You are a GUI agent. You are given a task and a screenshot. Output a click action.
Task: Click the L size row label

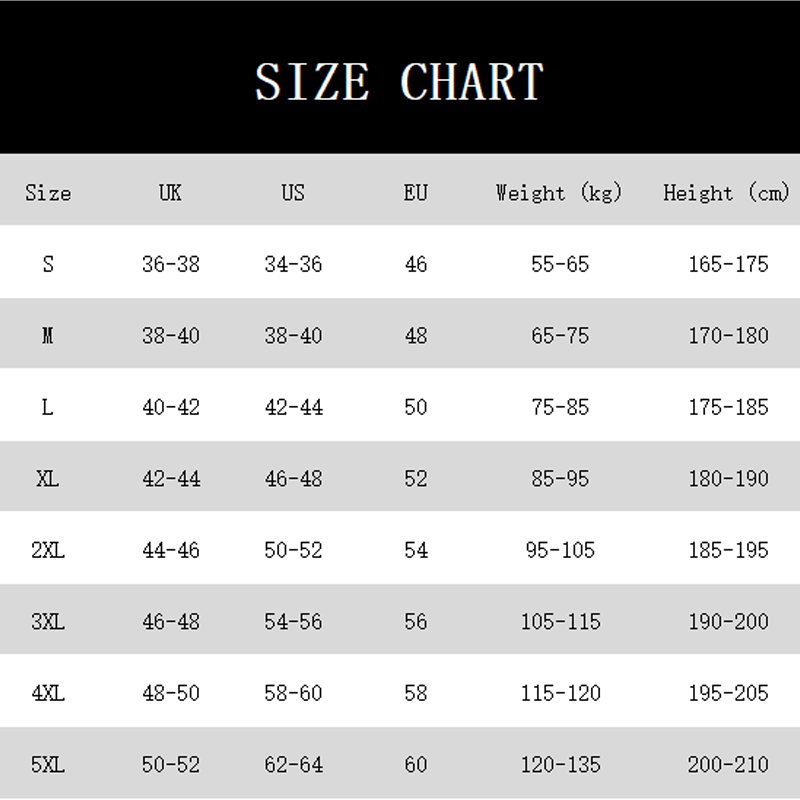(x=48, y=407)
